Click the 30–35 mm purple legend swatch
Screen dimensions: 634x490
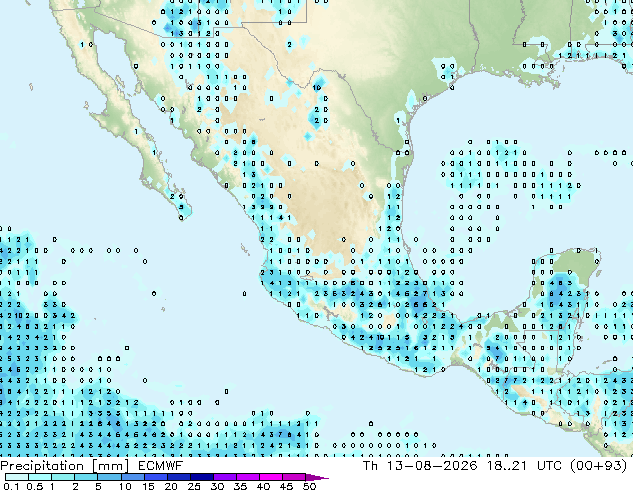pos(225,477)
